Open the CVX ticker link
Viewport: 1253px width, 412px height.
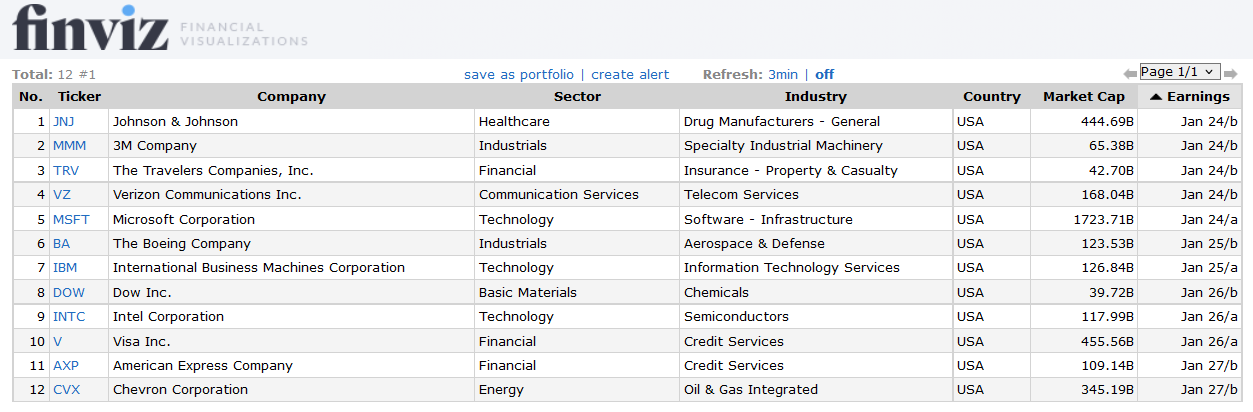click(x=67, y=389)
